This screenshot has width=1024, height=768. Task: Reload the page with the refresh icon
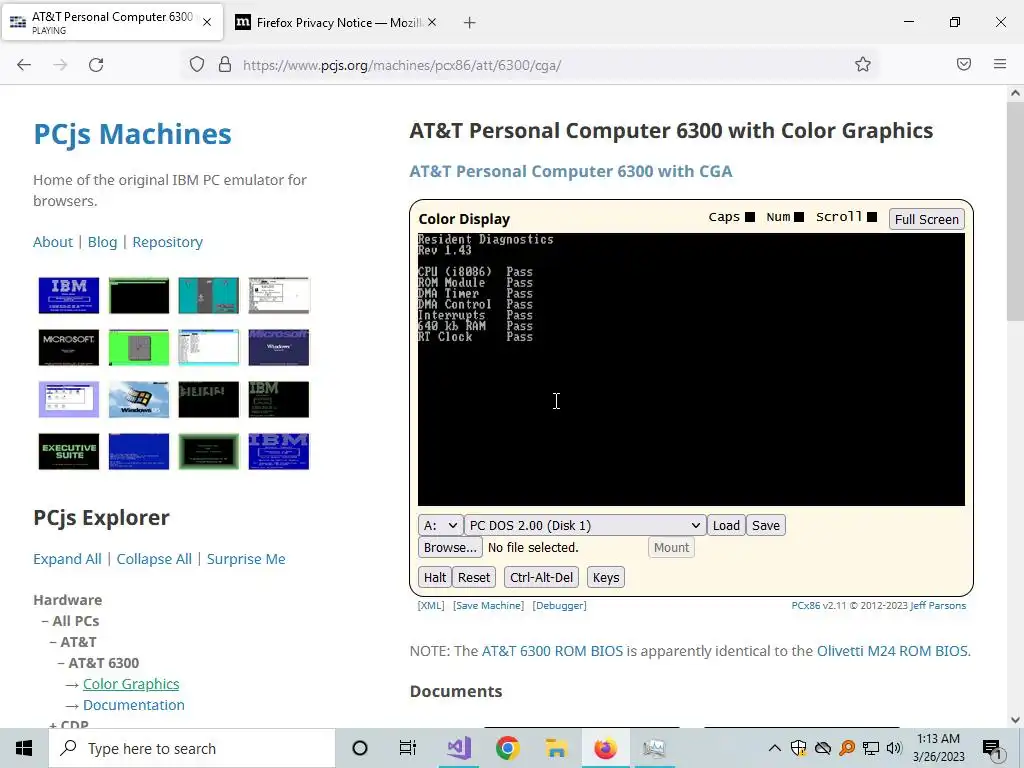point(96,65)
